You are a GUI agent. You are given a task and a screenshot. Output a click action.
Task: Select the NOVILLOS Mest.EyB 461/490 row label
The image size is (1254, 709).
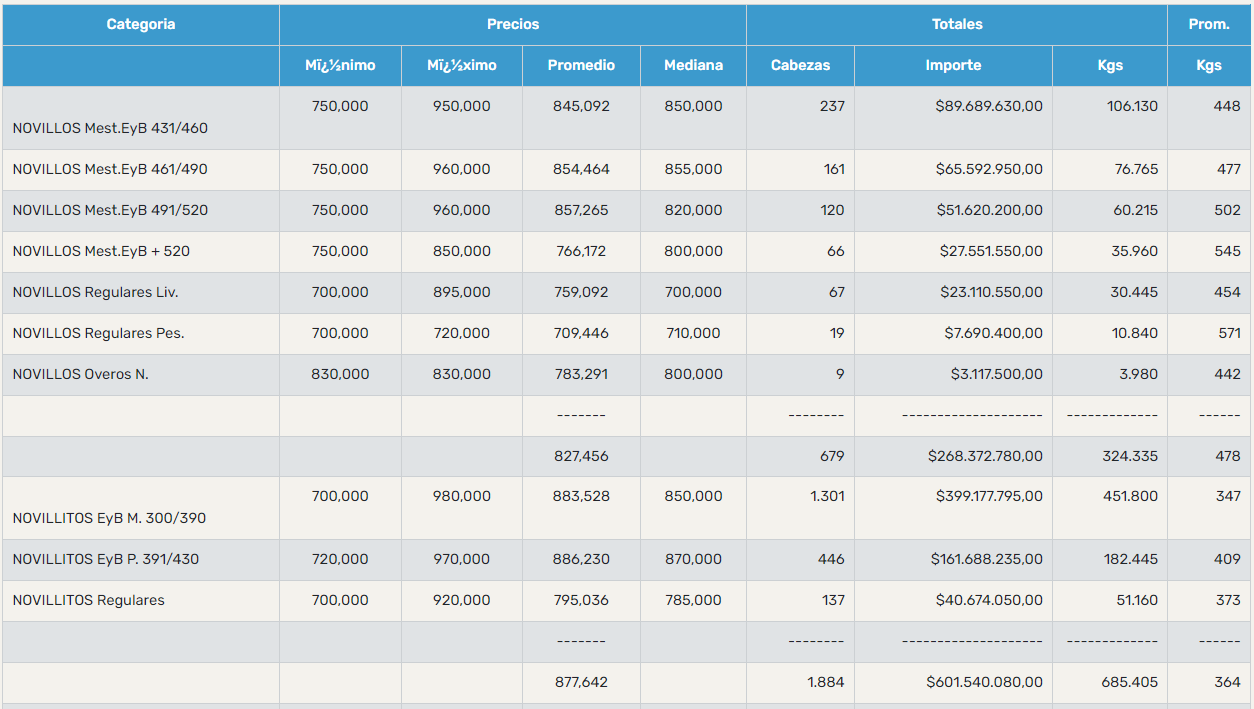point(110,169)
